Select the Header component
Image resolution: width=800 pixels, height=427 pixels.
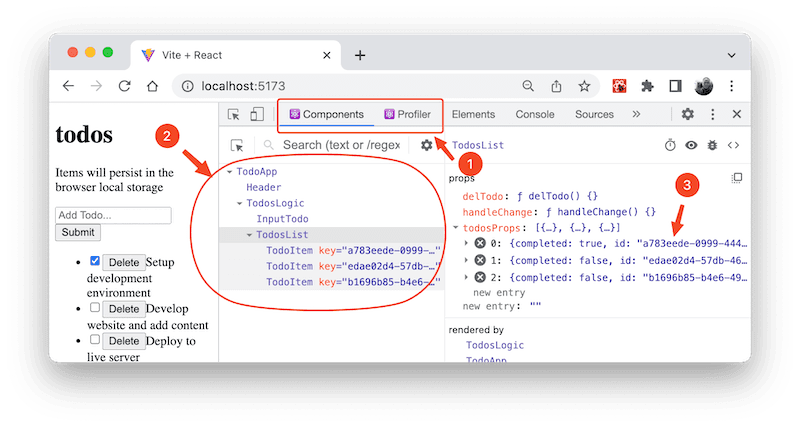click(x=264, y=187)
